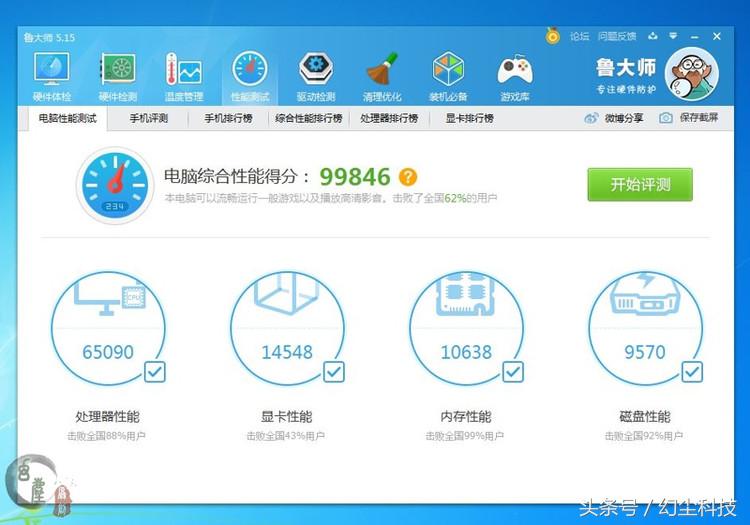
Task: Switch to 手机排行榜 tab
Action: coord(228,118)
